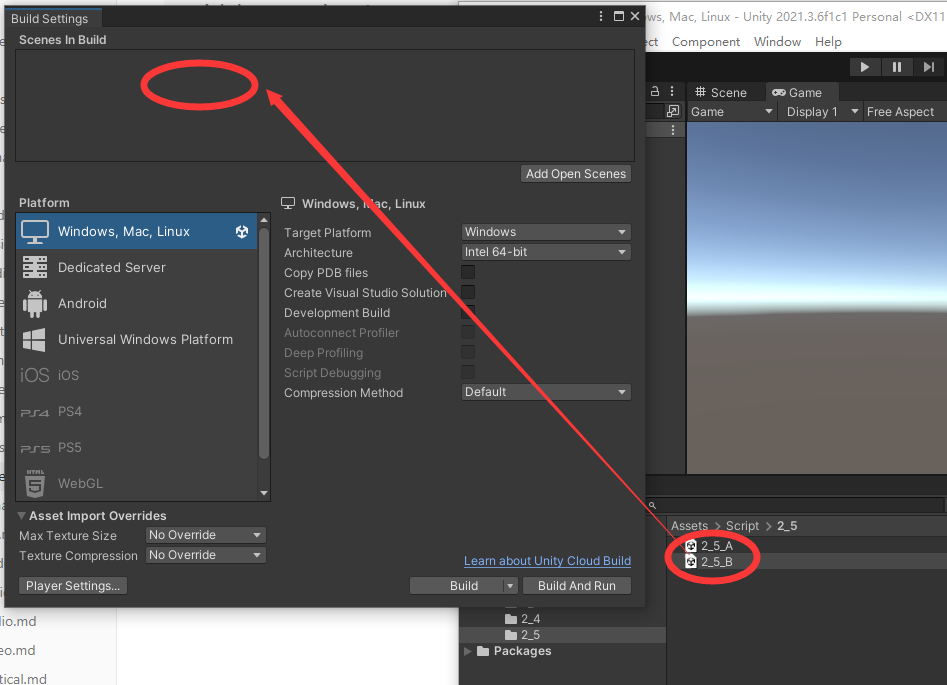The image size is (947, 685).
Task: Open the Component menu
Action: pos(706,42)
